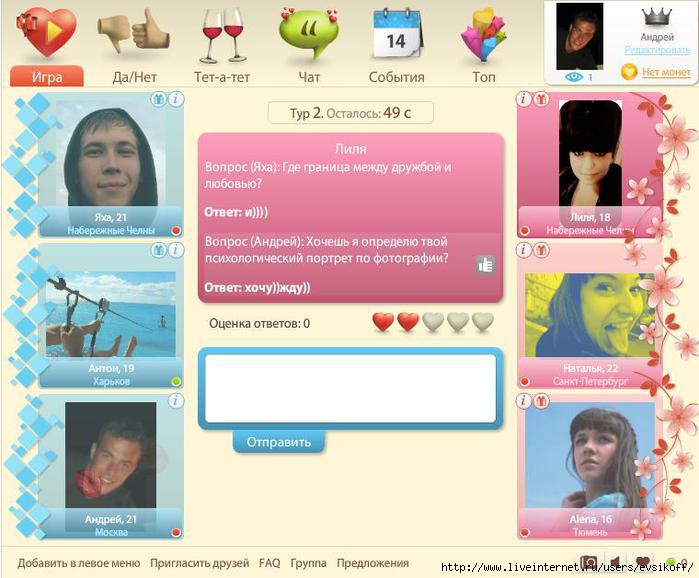Open the info icon on Наталья's card

click(x=524, y=250)
